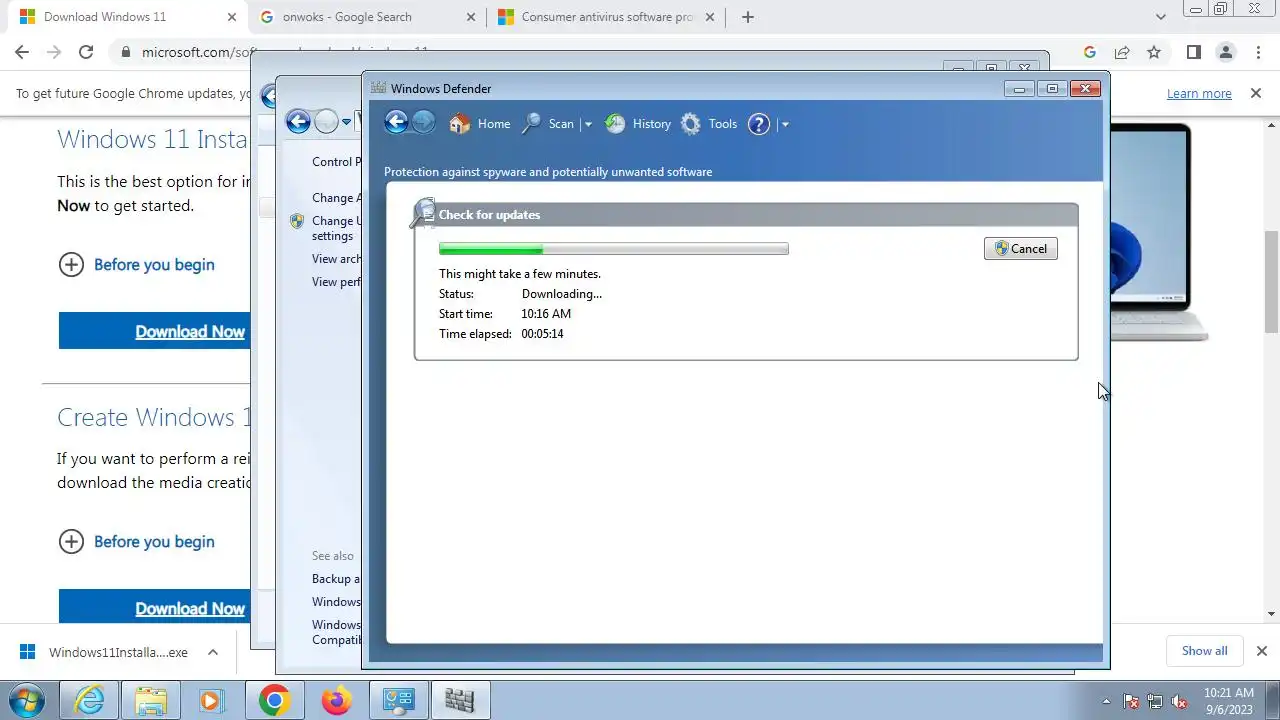This screenshot has width=1280, height=720.
Task: Open Learn more link in Chrome infobar
Action: (1199, 93)
